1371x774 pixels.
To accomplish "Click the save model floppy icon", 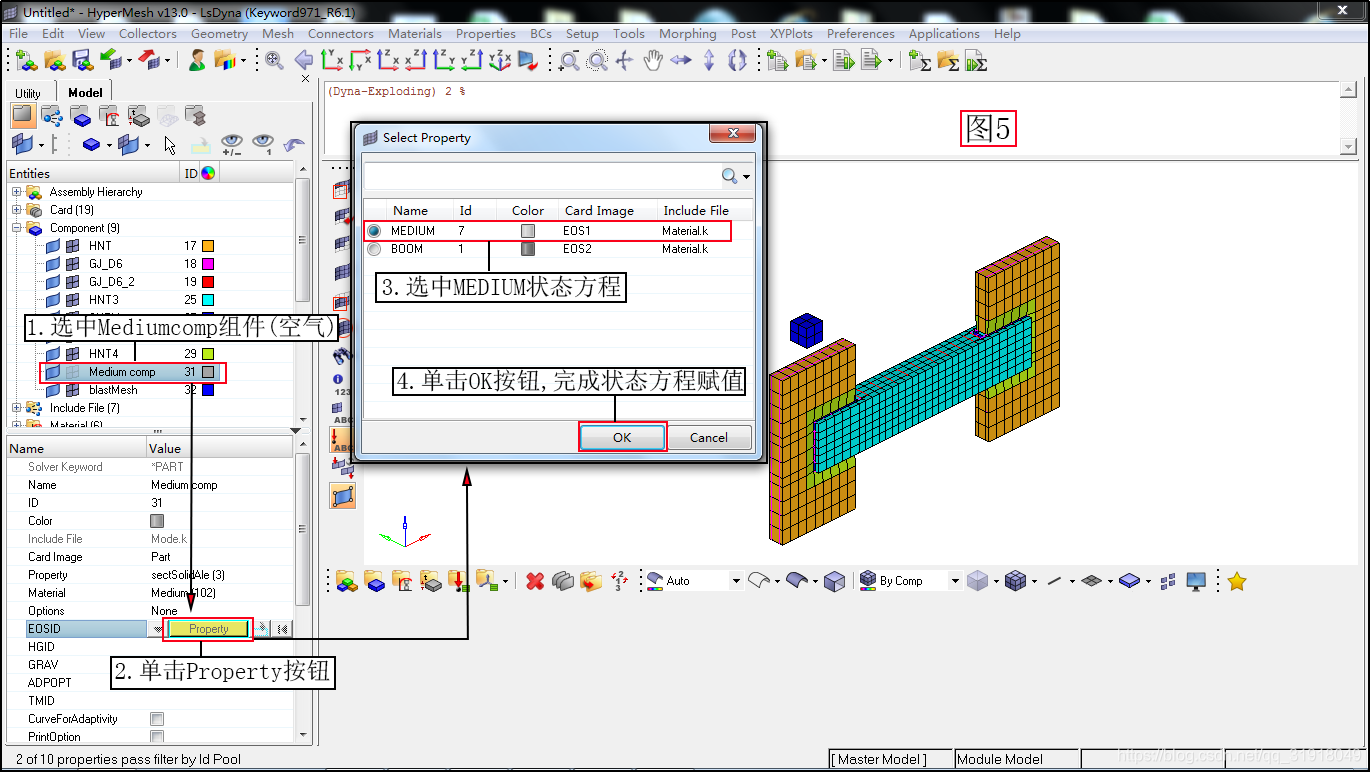I will pos(82,61).
